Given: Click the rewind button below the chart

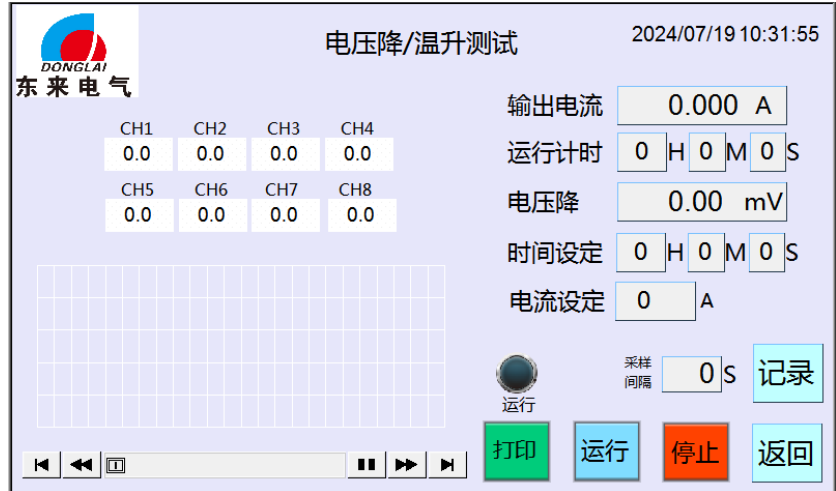Looking at the screenshot, I should 80,464.
